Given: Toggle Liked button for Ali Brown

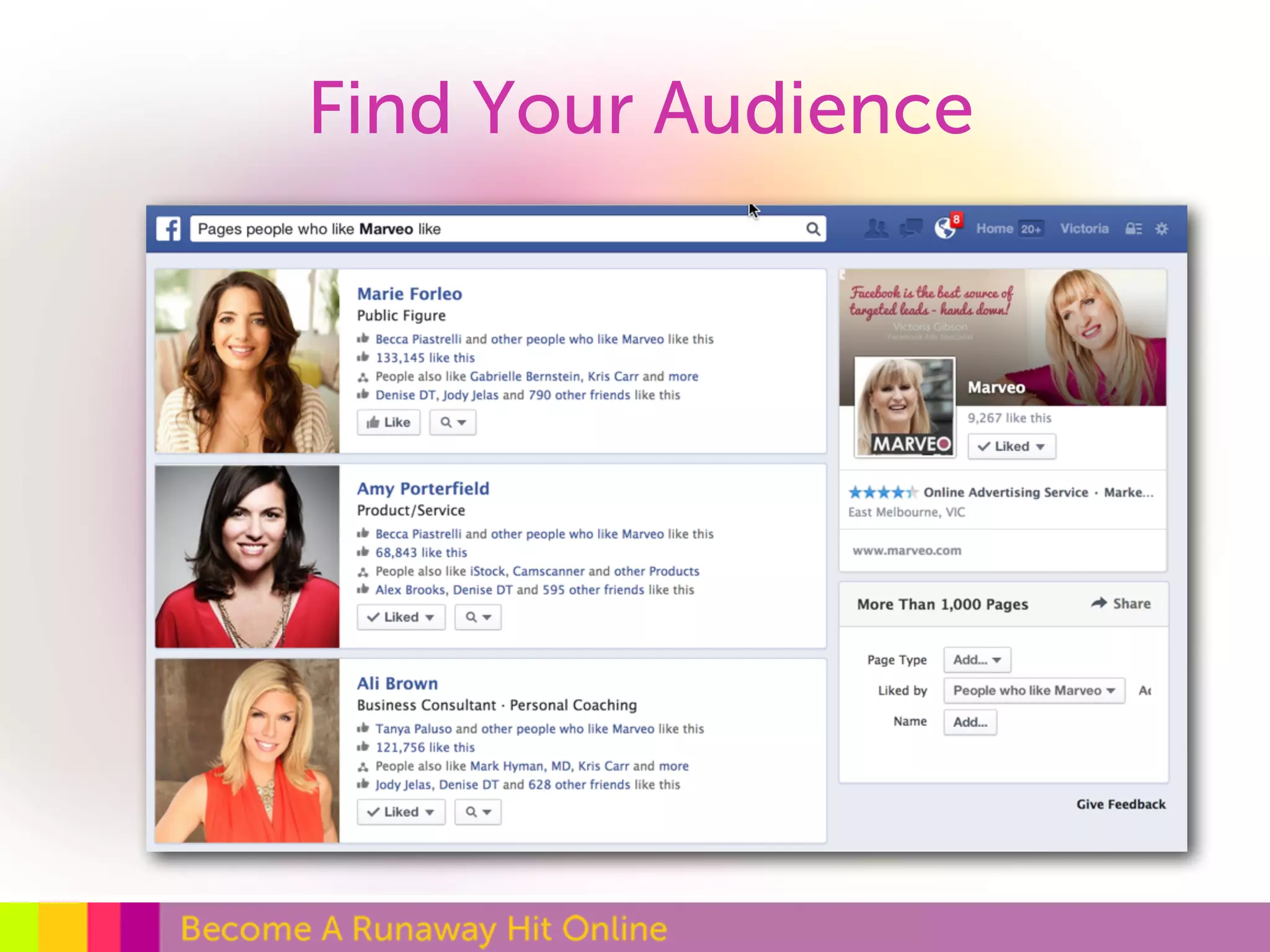Looking at the screenshot, I should pyautogui.click(x=401, y=812).
